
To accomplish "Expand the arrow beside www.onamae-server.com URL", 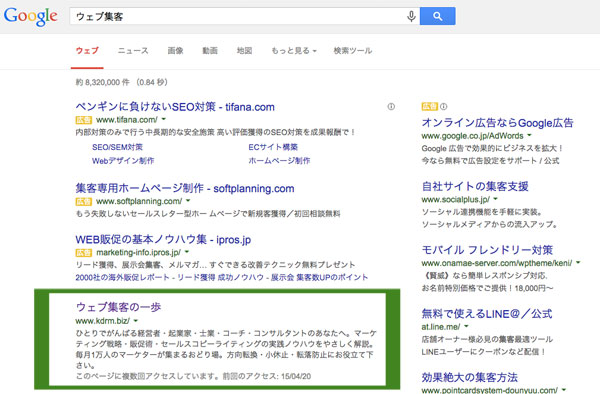I will point(578,262).
